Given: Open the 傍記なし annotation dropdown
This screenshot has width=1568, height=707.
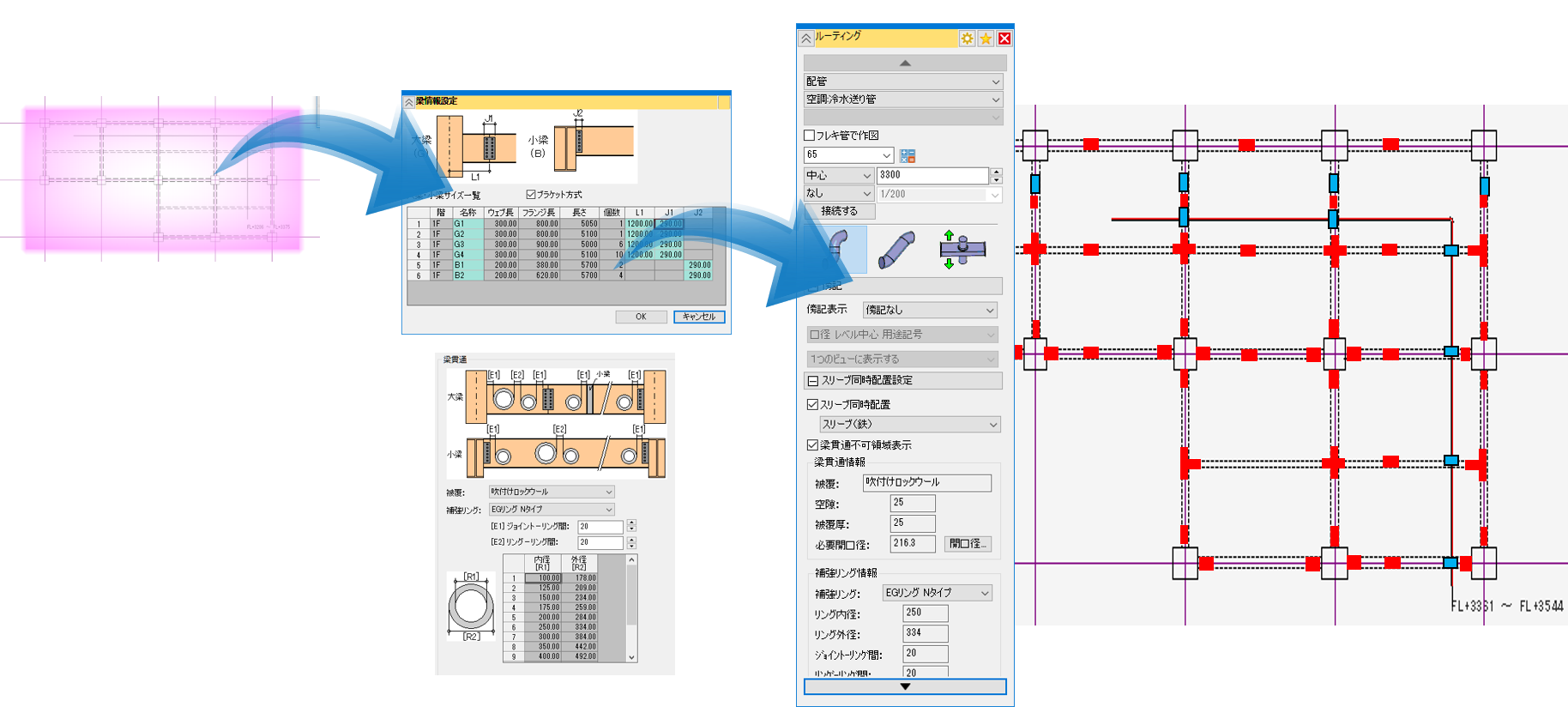Looking at the screenshot, I should 930,310.
